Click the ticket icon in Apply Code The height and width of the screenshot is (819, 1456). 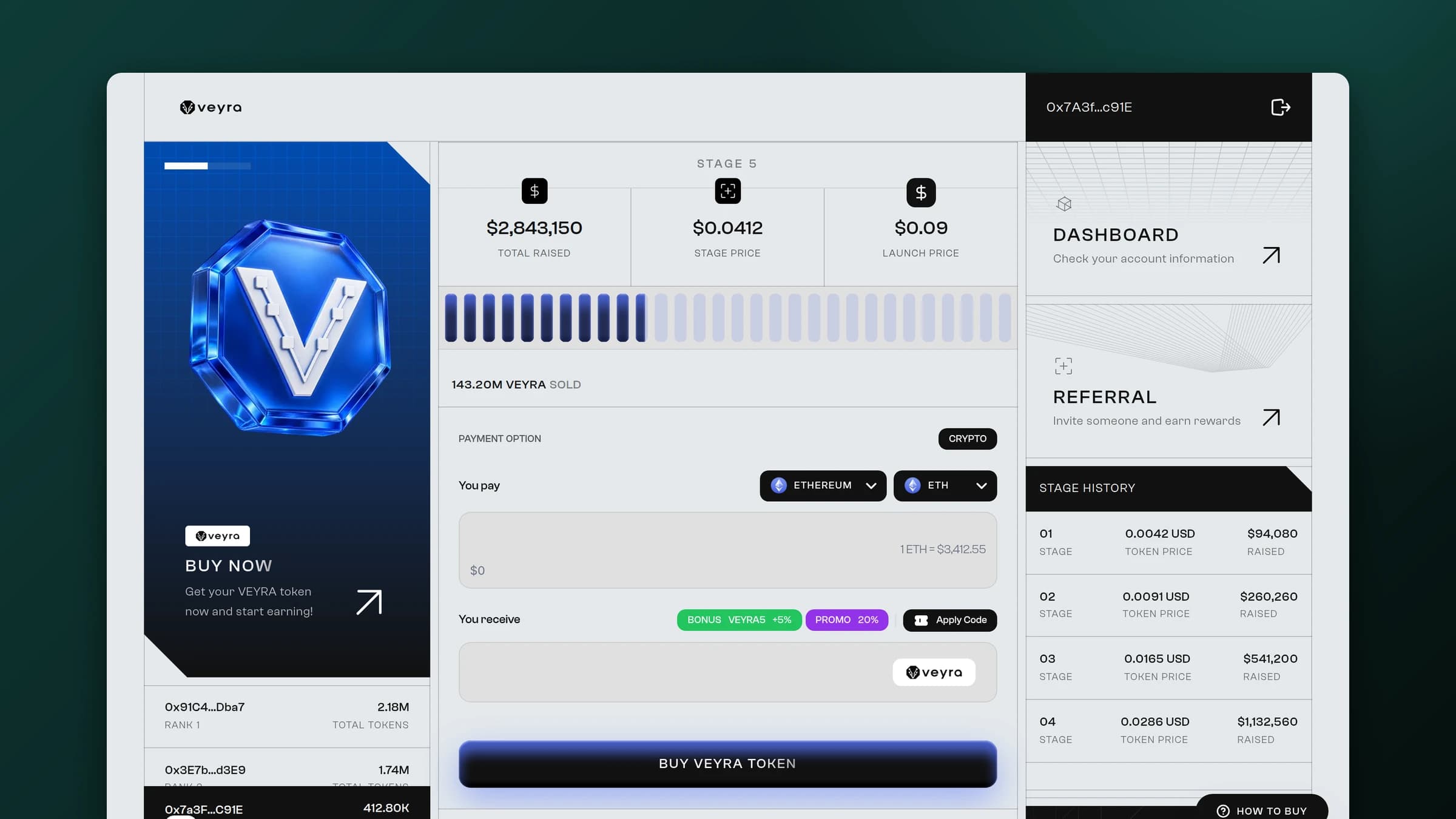[x=921, y=620]
